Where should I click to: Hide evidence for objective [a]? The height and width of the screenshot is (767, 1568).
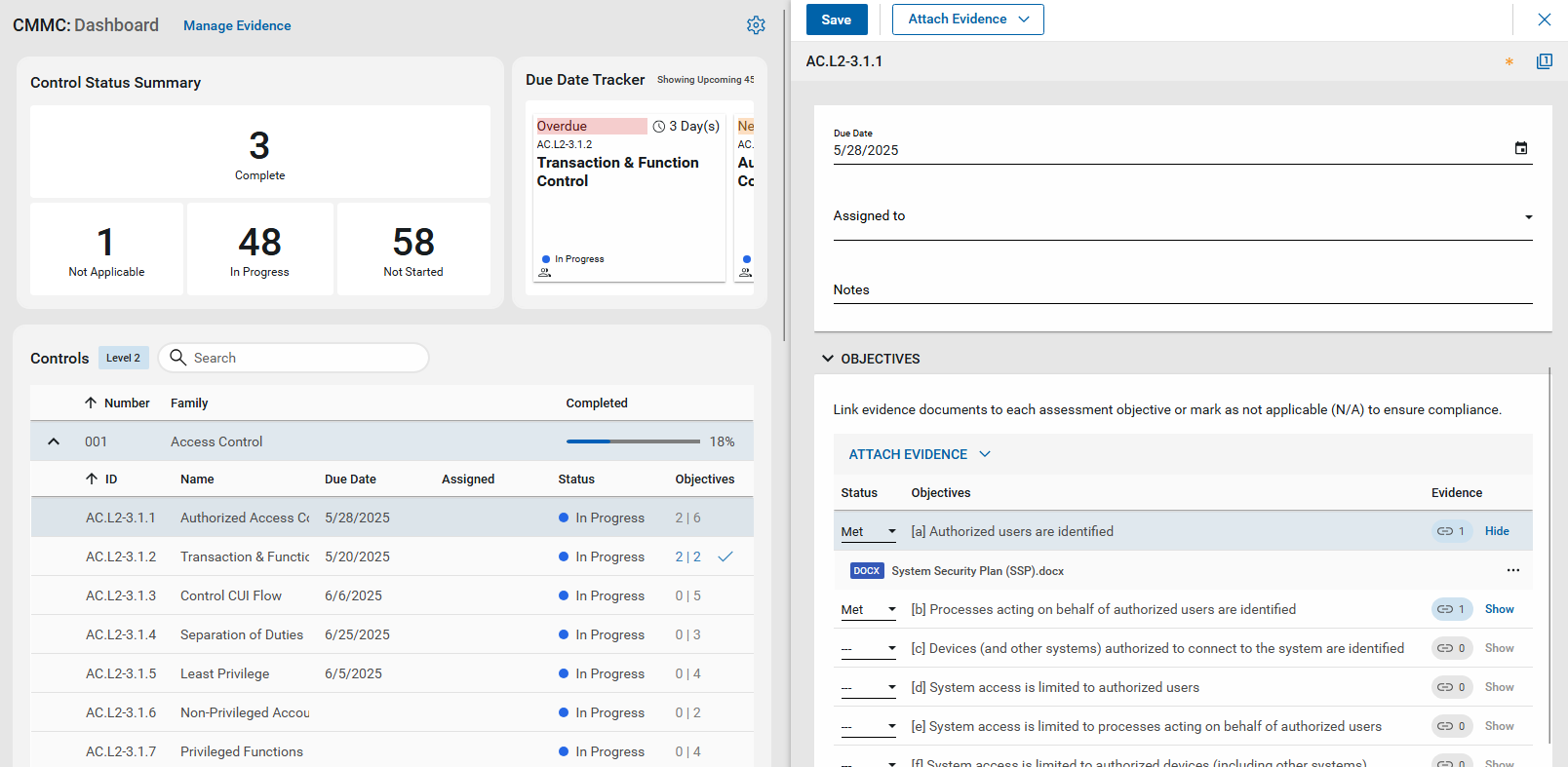1497,531
